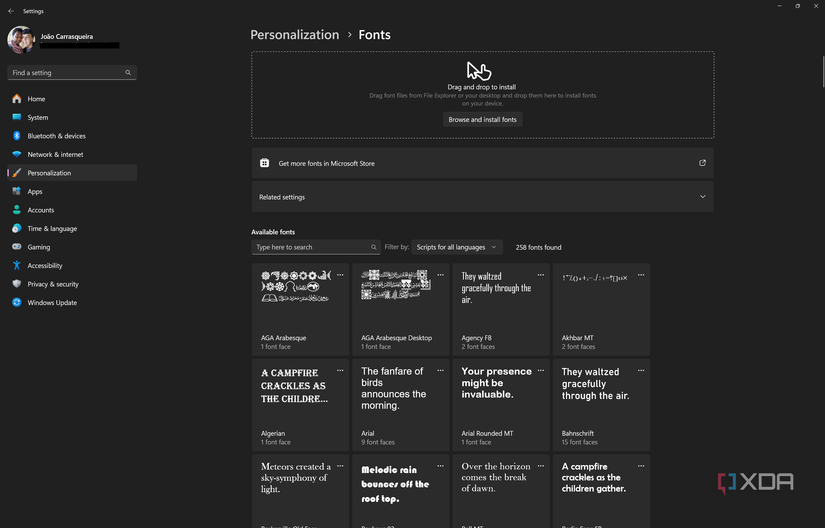825x528 pixels.
Task: Click the João Carrasqueira profile picture
Action: click(x=21, y=40)
